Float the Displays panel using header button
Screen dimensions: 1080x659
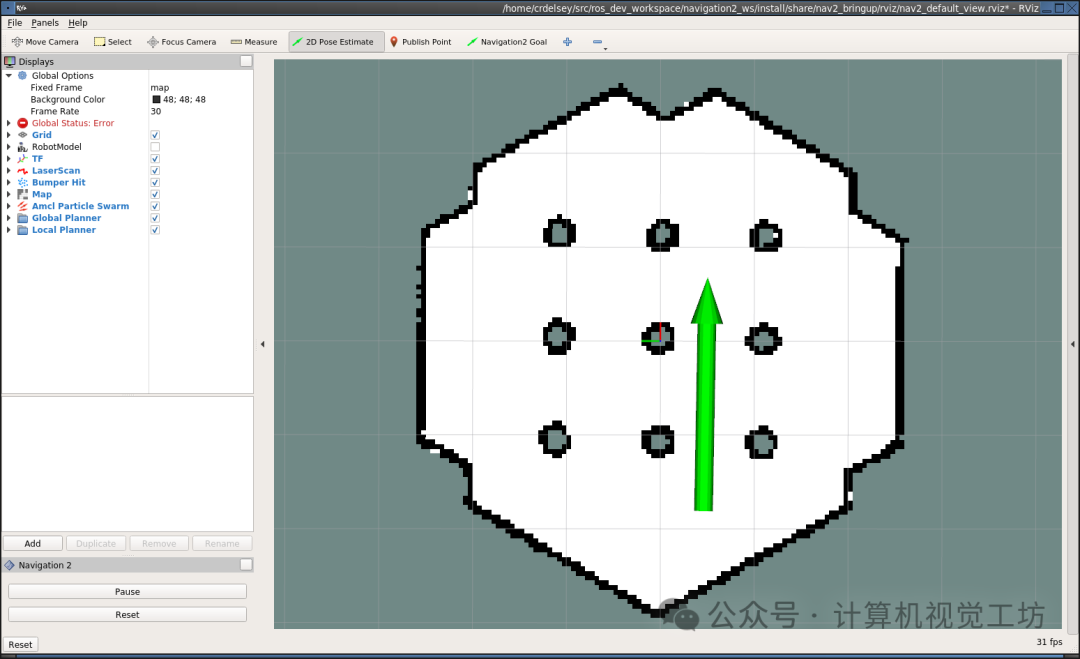(246, 61)
